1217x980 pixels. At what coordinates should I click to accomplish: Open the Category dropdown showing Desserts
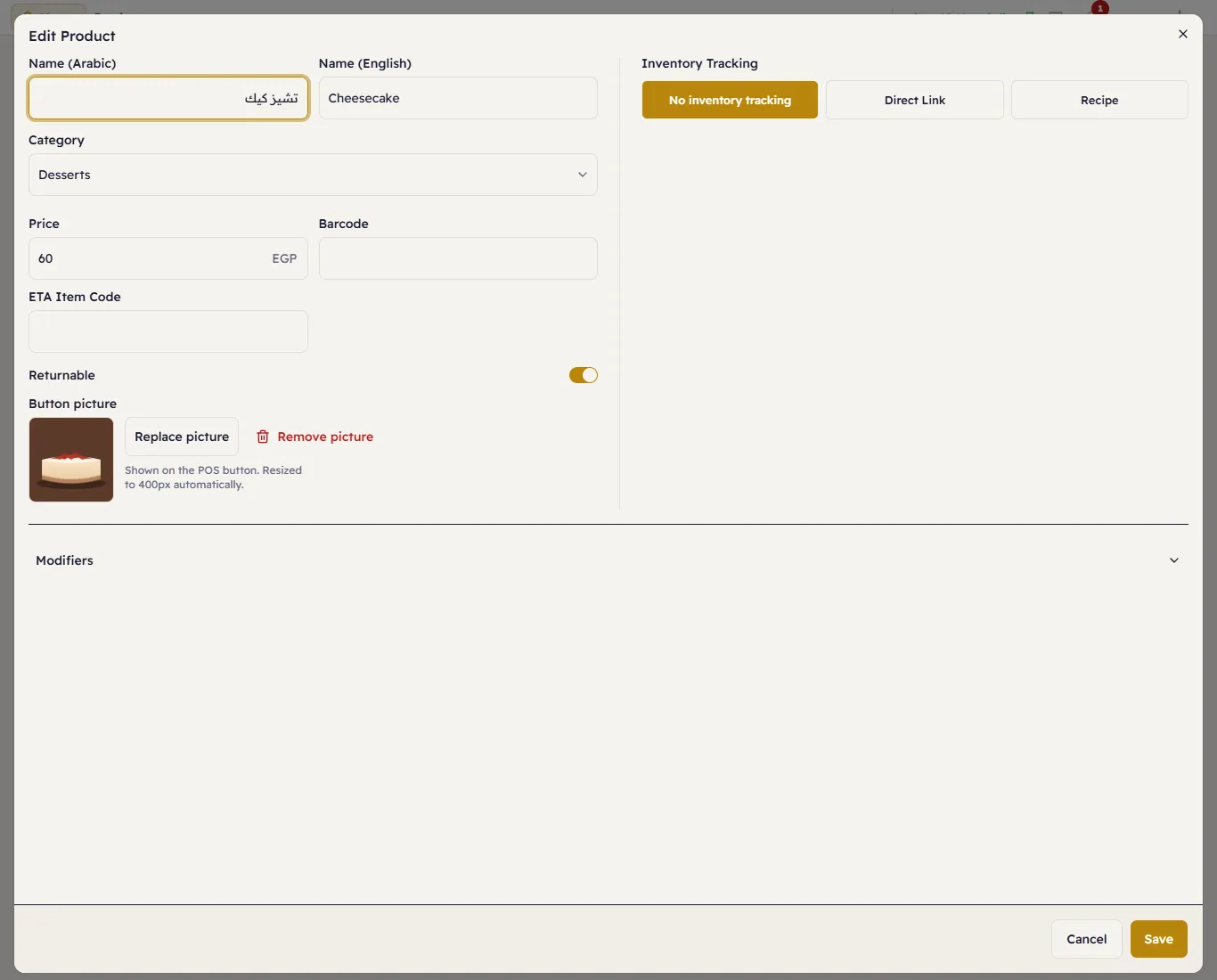(x=313, y=175)
